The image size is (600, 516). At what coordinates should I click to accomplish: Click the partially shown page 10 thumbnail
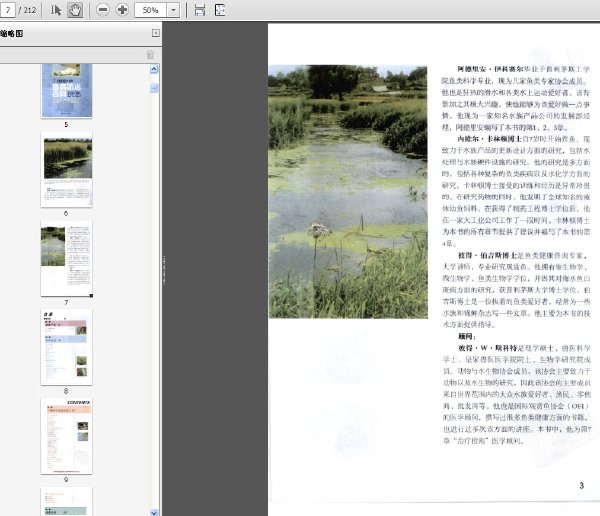(x=67, y=501)
